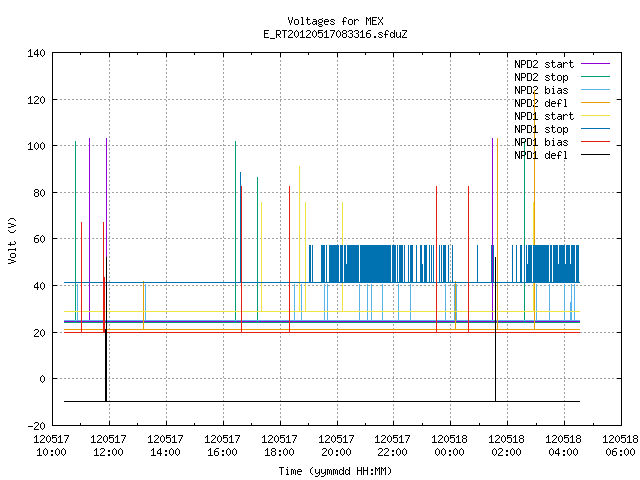Click the chart title 'Voltages for MEX'

[335, 21]
